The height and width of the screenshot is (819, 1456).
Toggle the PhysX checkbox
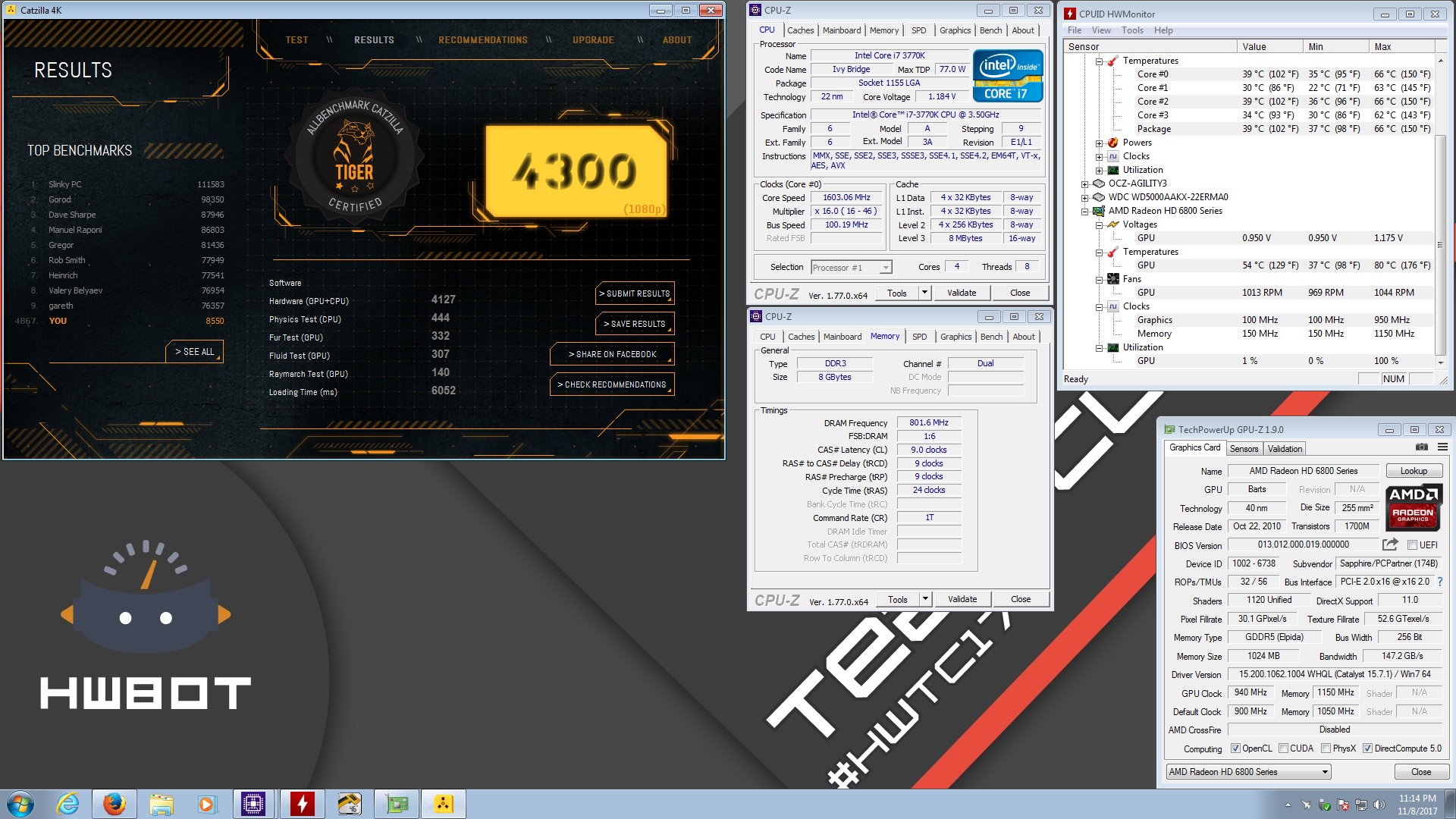pyautogui.click(x=1326, y=748)
